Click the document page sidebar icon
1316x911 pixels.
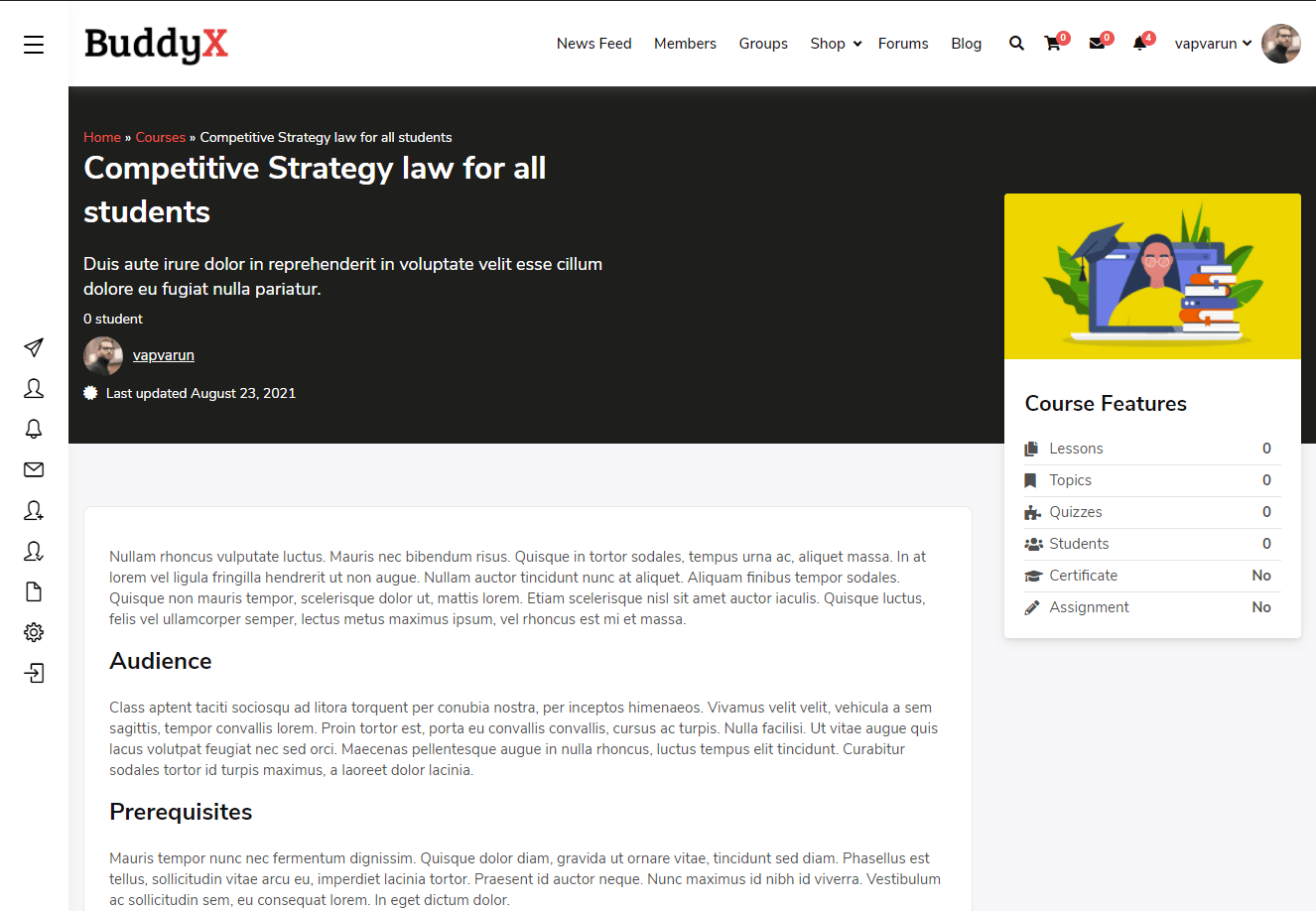tap(34, 591)
